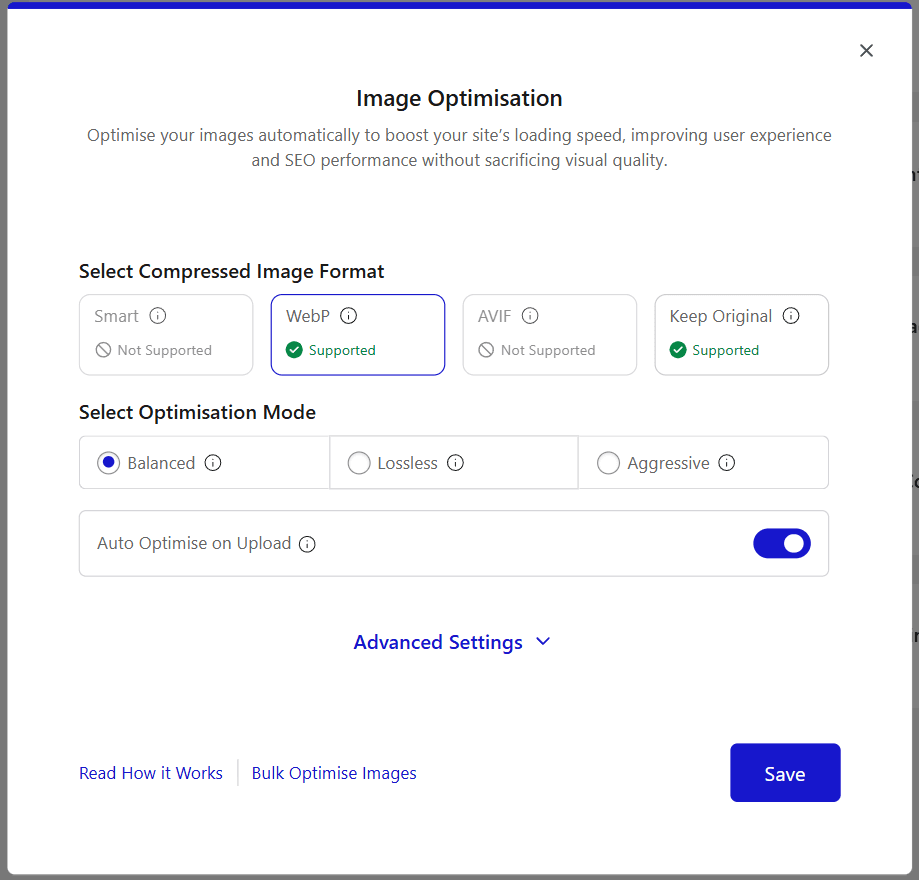Click the Keep Original info icon
The width and height of the screenshot is (919, 880).
pos(791,315)
